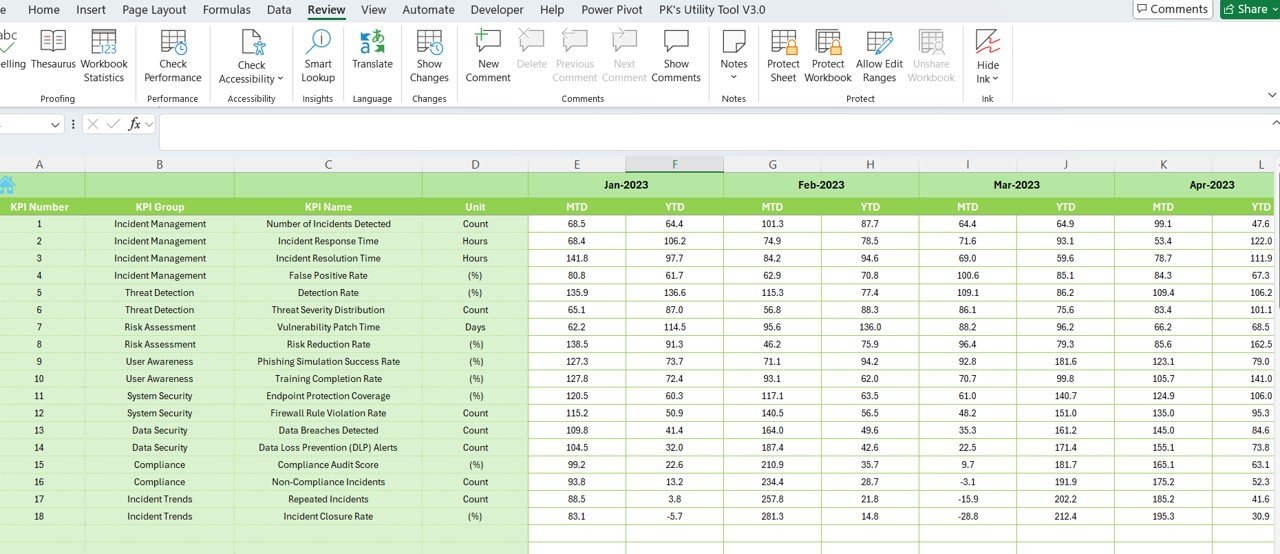
Task: Open the Data tab
Action: [x=280, y=10]
